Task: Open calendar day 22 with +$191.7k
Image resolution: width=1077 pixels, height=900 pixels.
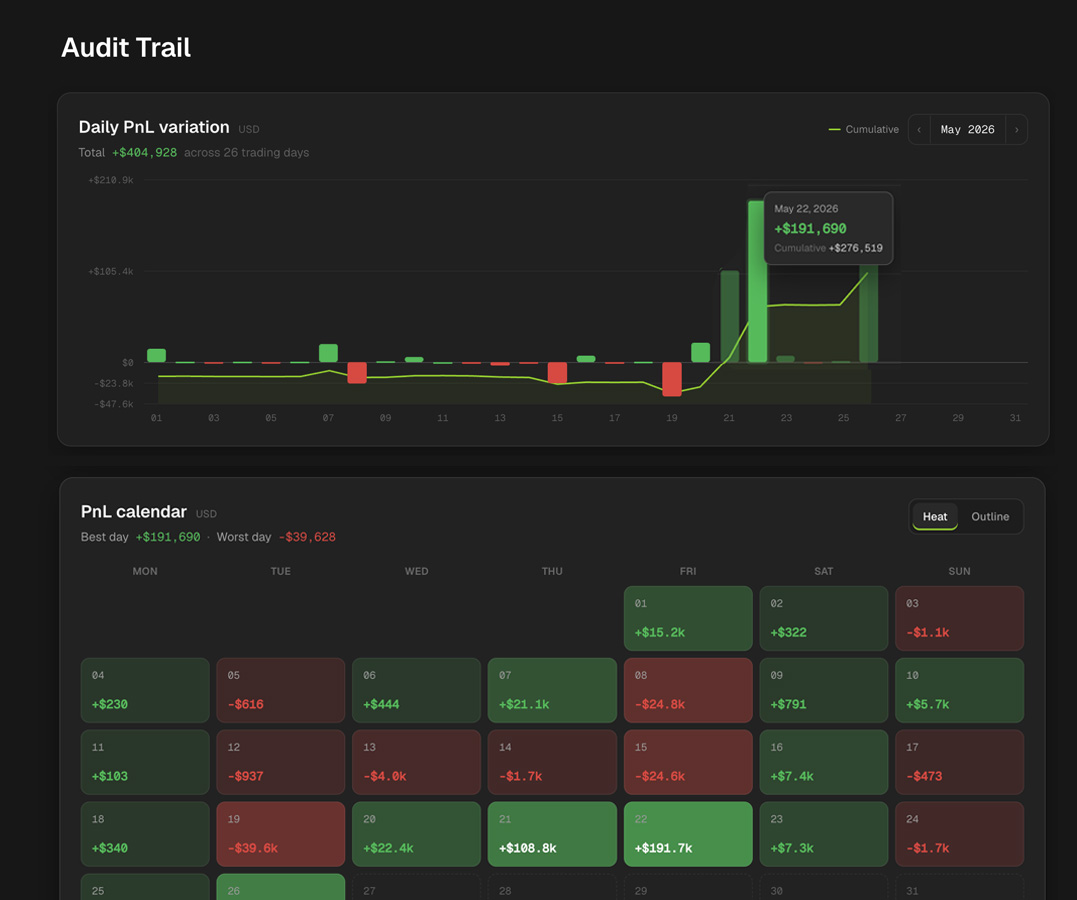Action: click(688, 834)
